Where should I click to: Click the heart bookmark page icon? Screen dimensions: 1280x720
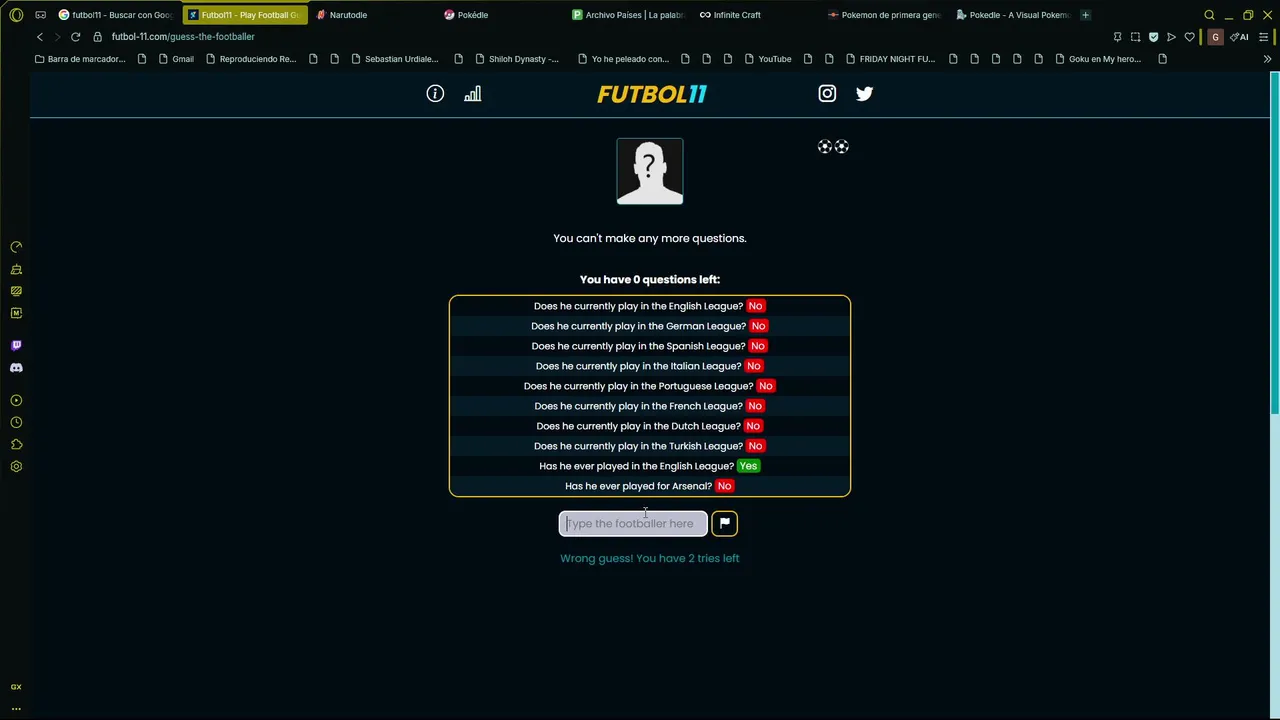click(x=1189, y=37)
